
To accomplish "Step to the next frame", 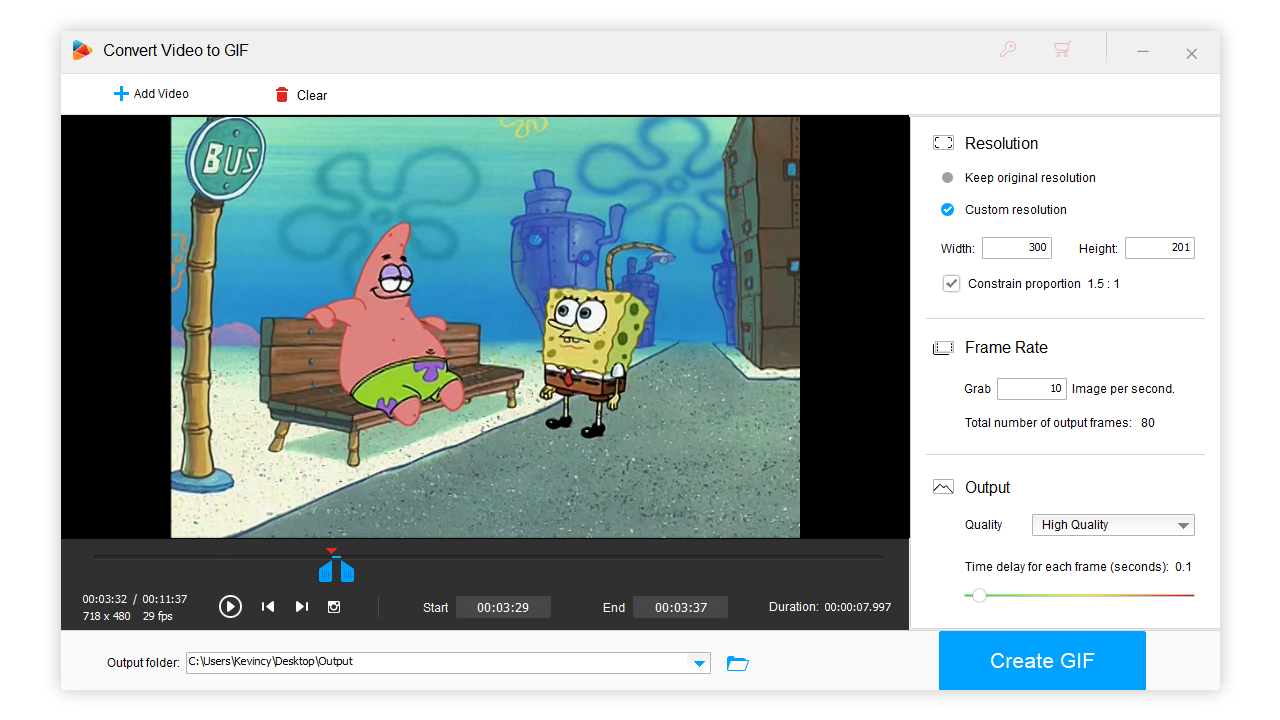I will 301,606.
